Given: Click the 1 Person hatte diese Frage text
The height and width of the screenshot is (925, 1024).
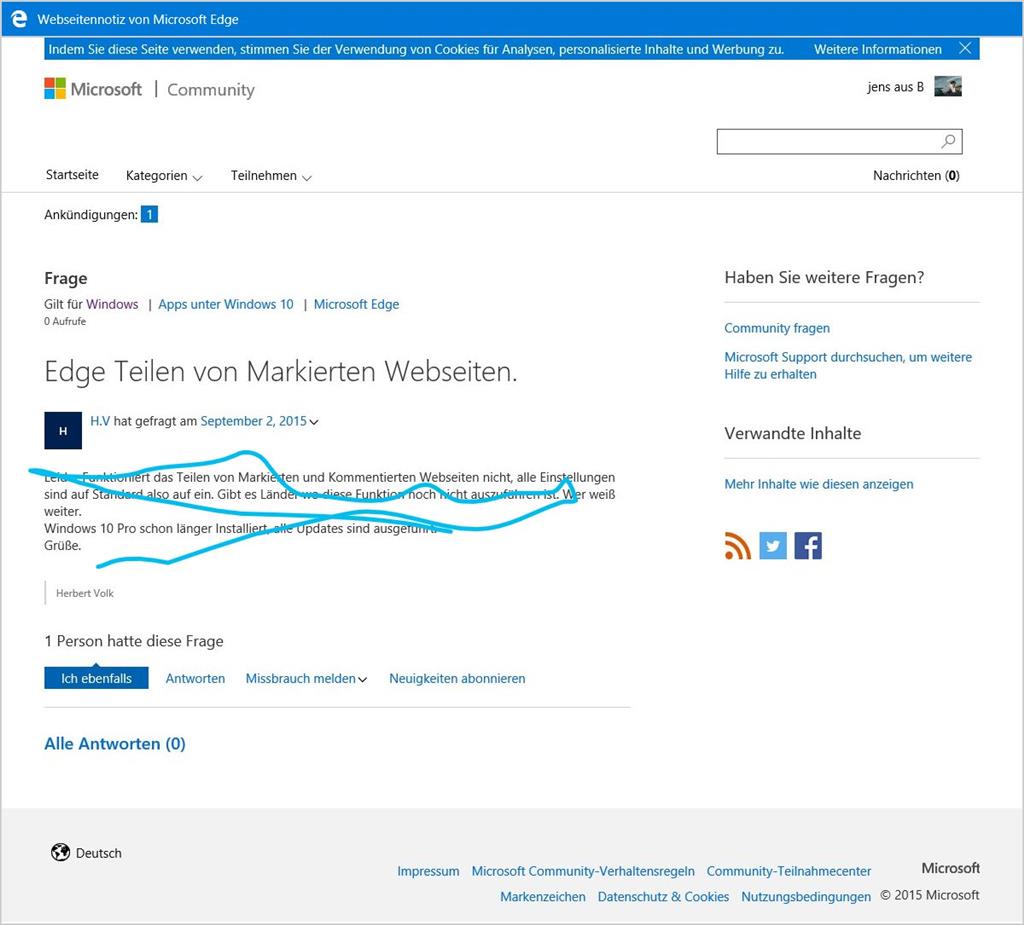Looking at the screenshot, I should click(134, 641).
